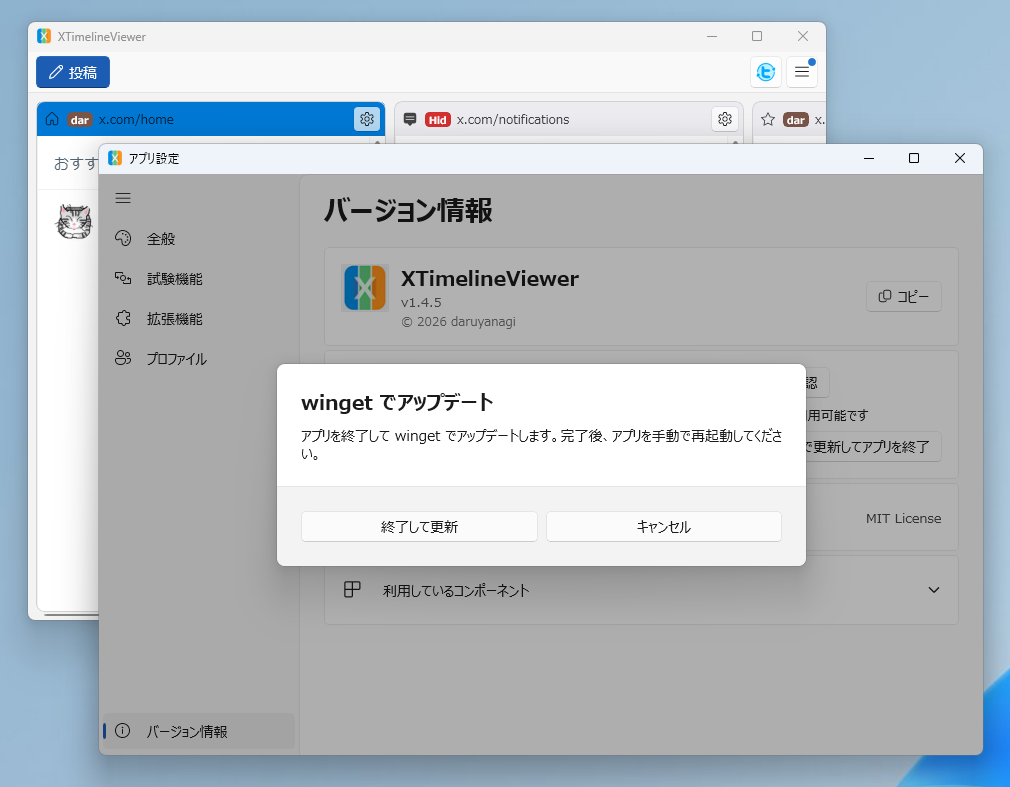Click the x.com/notifications column title
Image resolution: width=1010 pixels, height=787 pixels.
pos(513,120)
